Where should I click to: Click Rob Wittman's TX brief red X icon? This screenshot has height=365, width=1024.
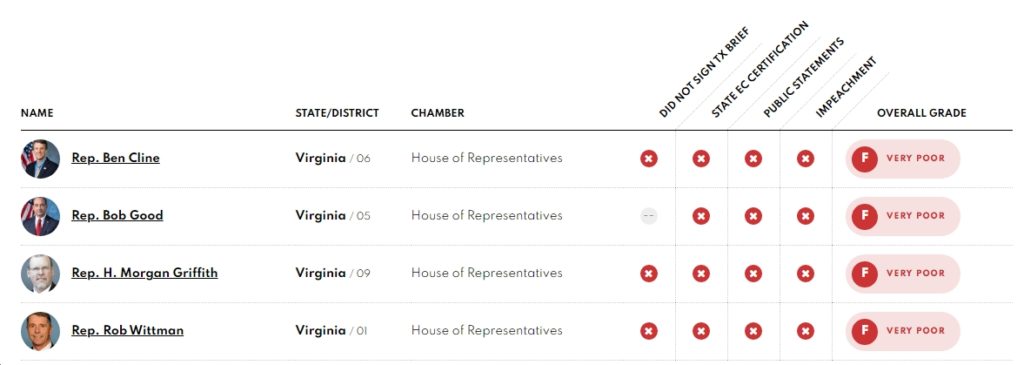[x=648, y=331]
